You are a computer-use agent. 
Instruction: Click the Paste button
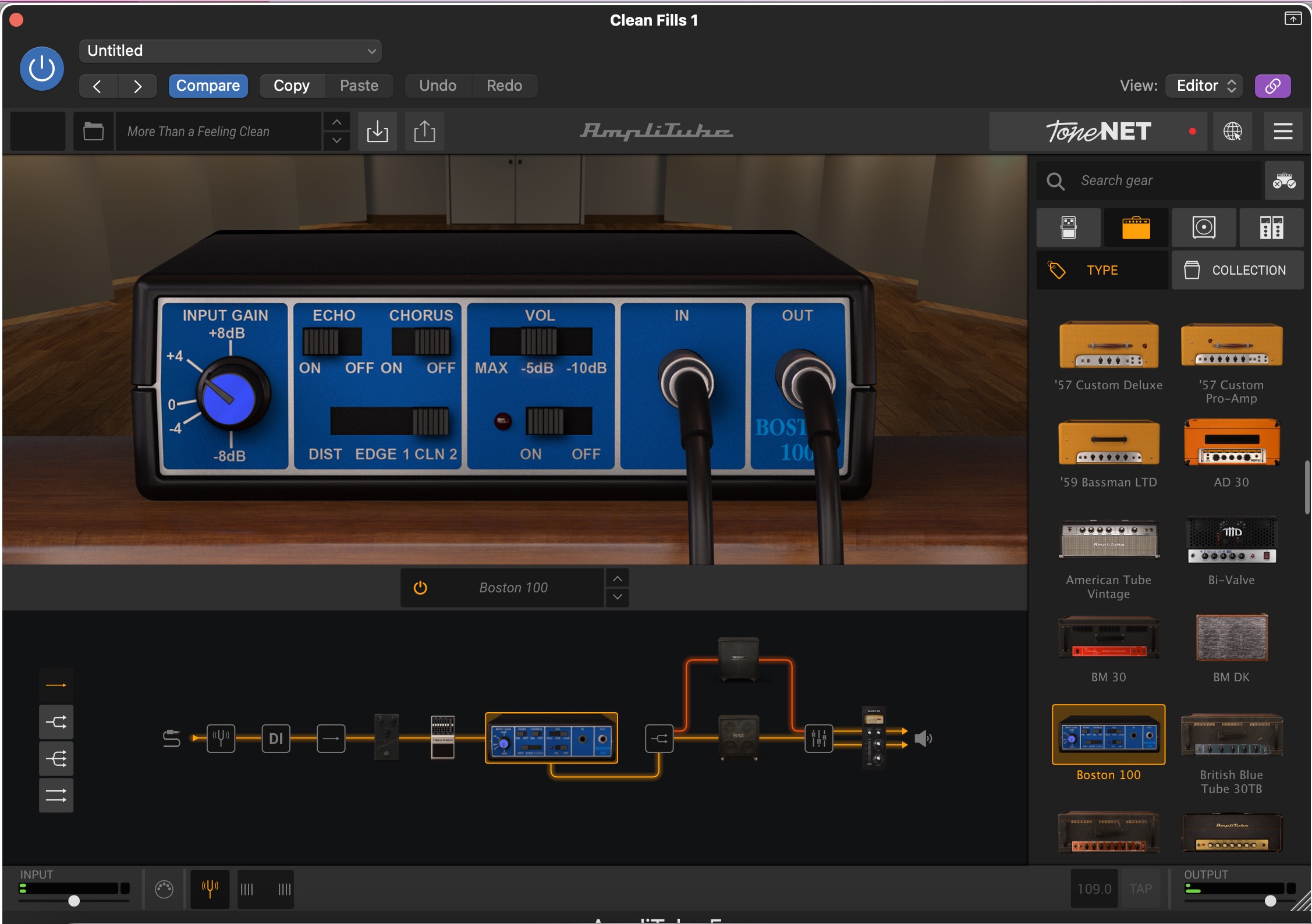(x=359, y=86)
